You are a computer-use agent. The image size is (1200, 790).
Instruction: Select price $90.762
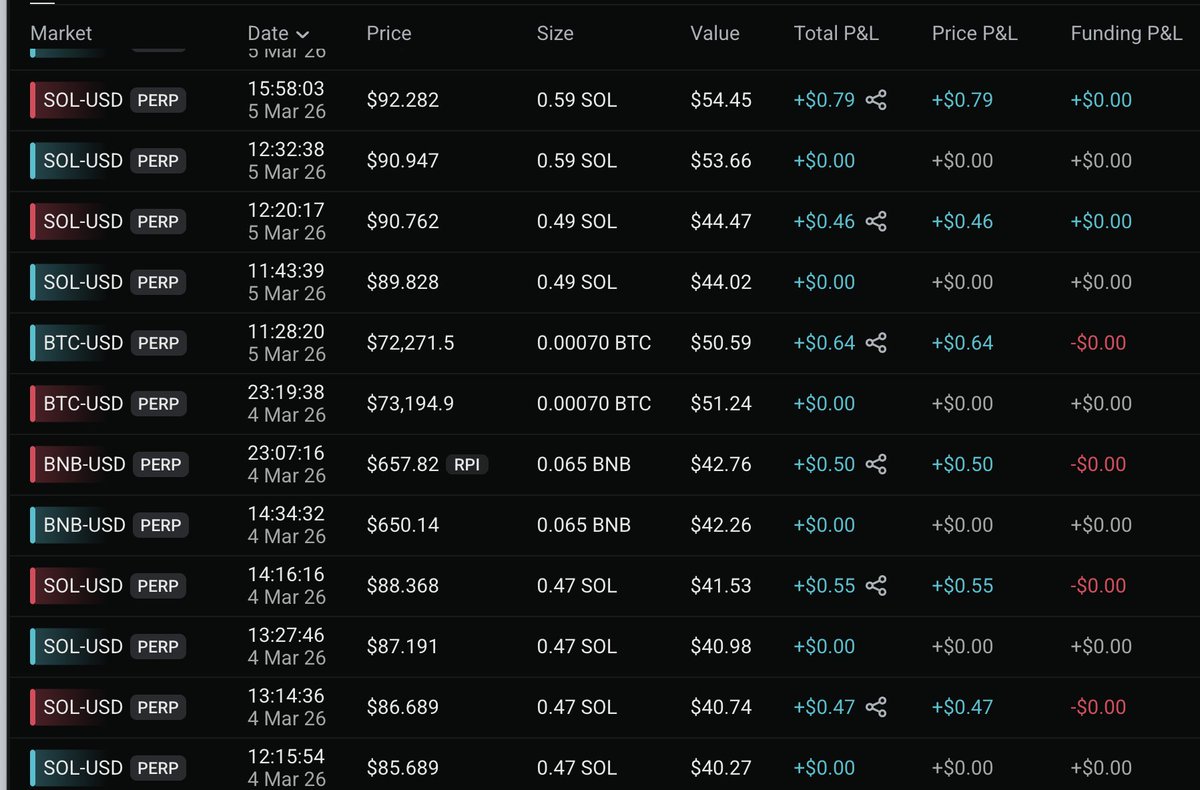pos(403,221)
